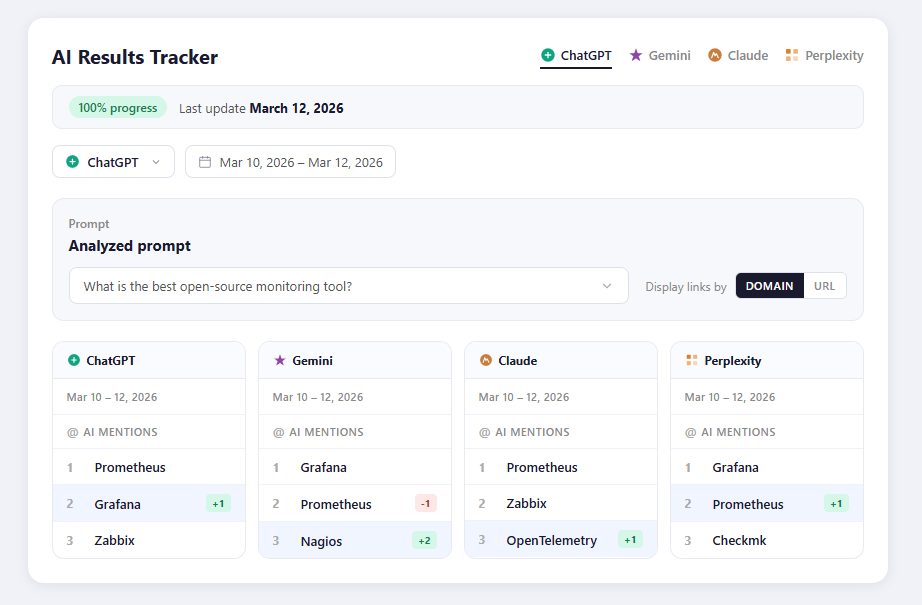Select Prometheus in the ChatGPT card
Viewport: 922px width, 605px height.
pyautogui.click(x=149, y=467)
